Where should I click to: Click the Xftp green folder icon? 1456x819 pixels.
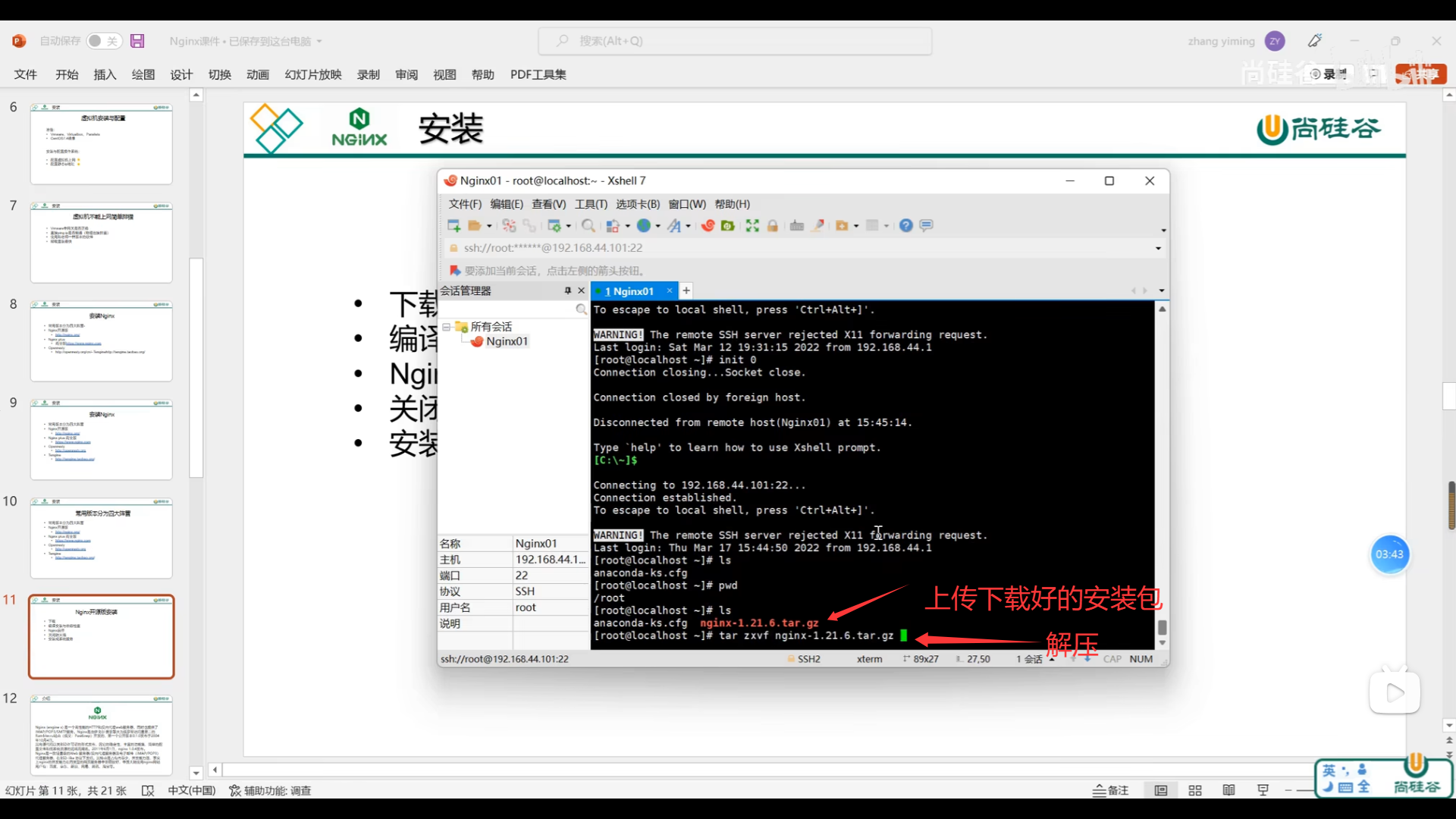point(728,225)
